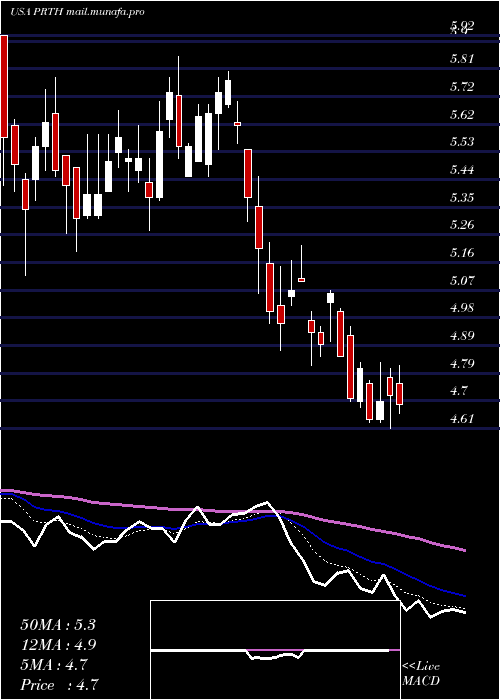The image size is (500, 700).
Task: Click the 5.44 price axis label
Action: 462,170
